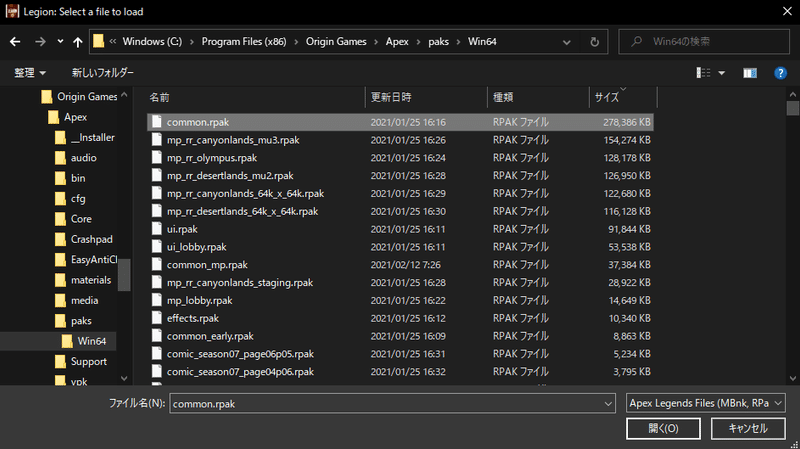
Task: Expand the chevron after paks in path
Action: (458, 42)
